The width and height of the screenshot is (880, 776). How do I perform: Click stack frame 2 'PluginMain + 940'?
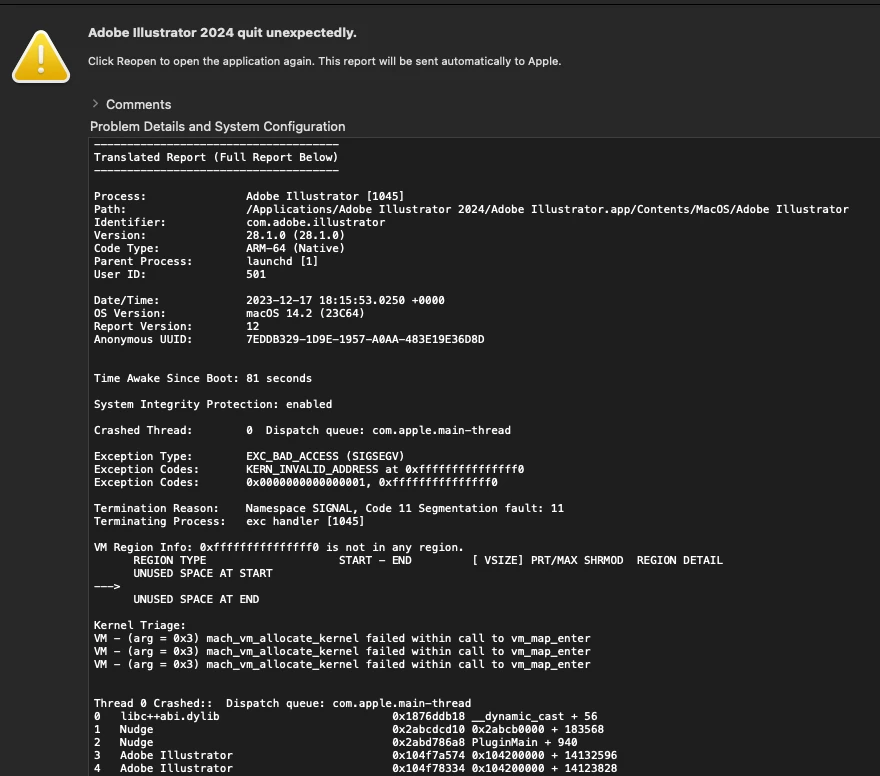(x=335, y=742)
